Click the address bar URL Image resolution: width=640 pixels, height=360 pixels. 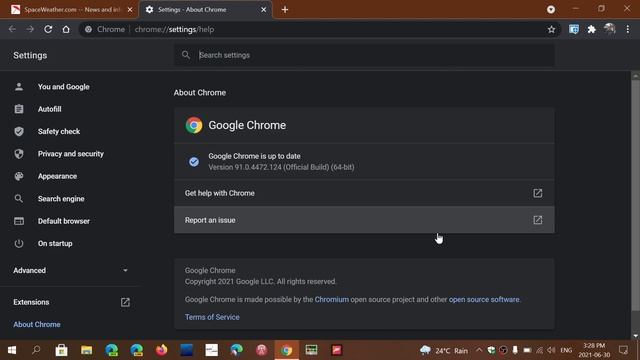point(174,29)
